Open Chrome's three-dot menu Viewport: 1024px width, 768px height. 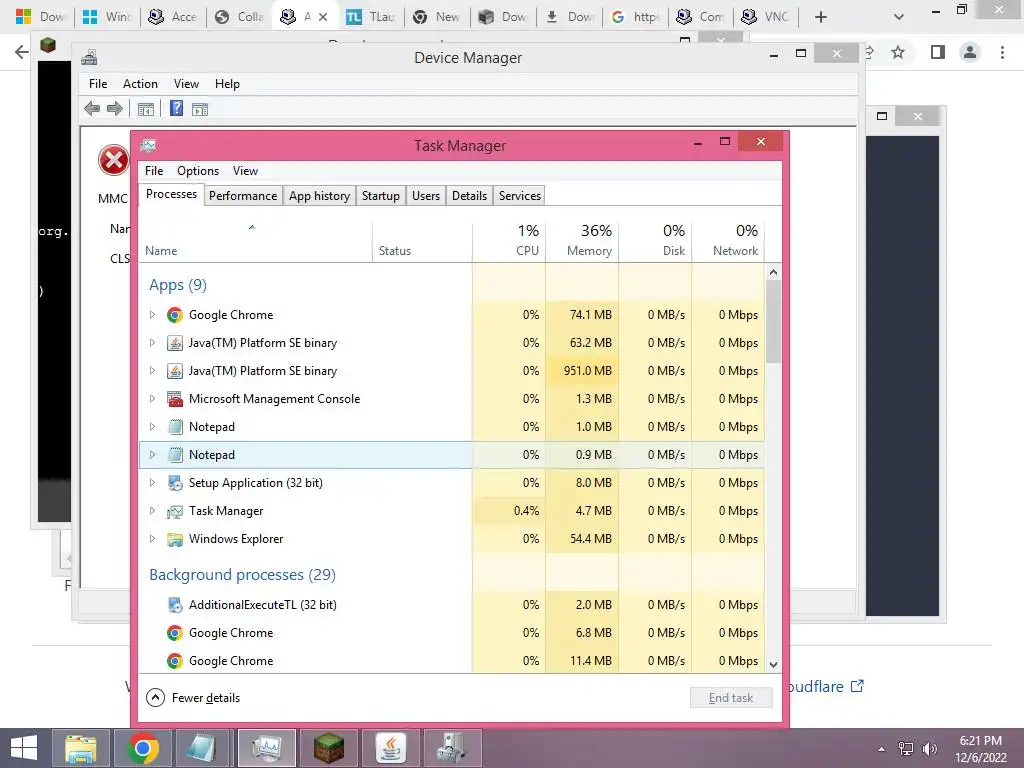point(1002,52)
